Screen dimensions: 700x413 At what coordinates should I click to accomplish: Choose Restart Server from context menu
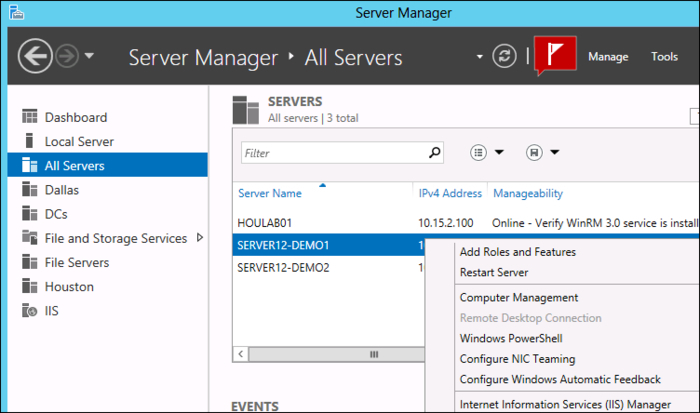click(493, 272)
